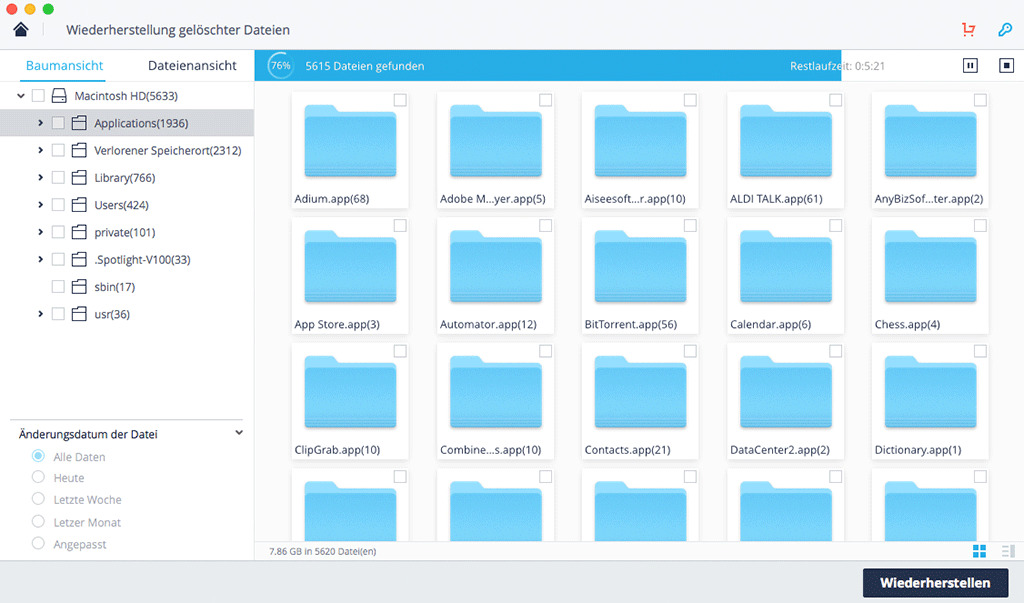Open the Adium.app folder
Image resolution: width=1024 pixels, height=603 pixels.
pos(350,150)
